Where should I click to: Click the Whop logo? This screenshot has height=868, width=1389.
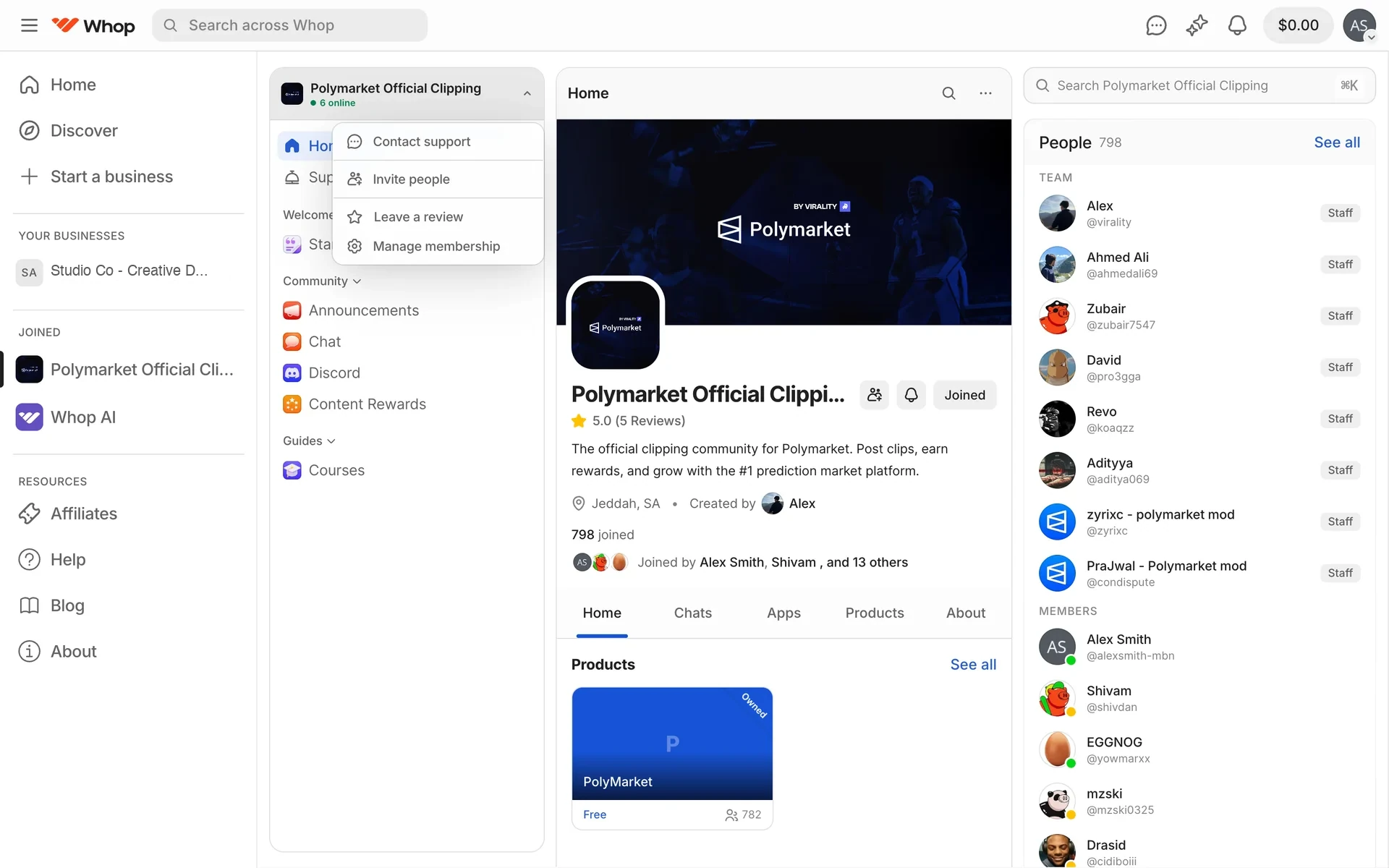click(x=93, y=25)
